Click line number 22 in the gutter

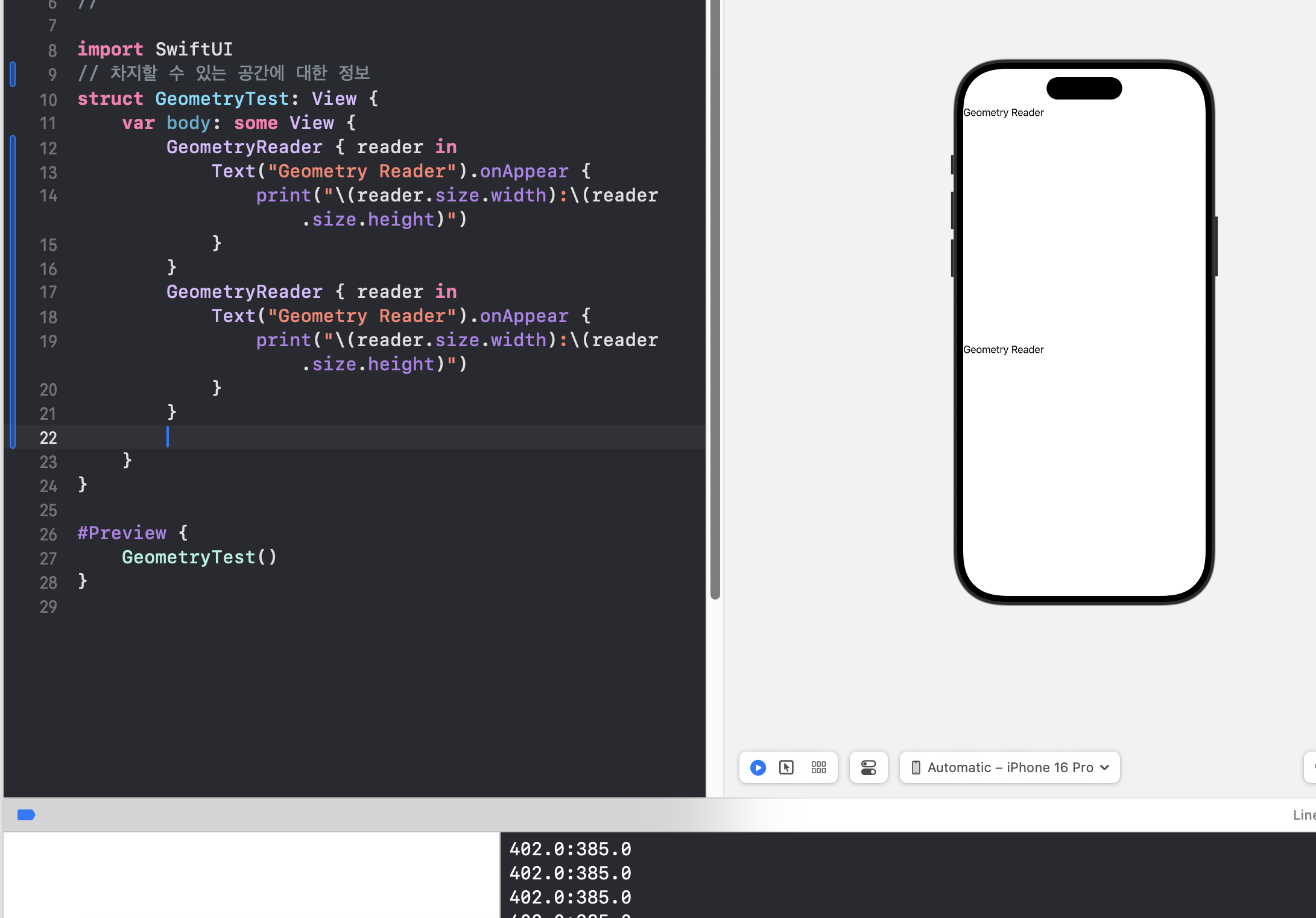coord(48,438)
